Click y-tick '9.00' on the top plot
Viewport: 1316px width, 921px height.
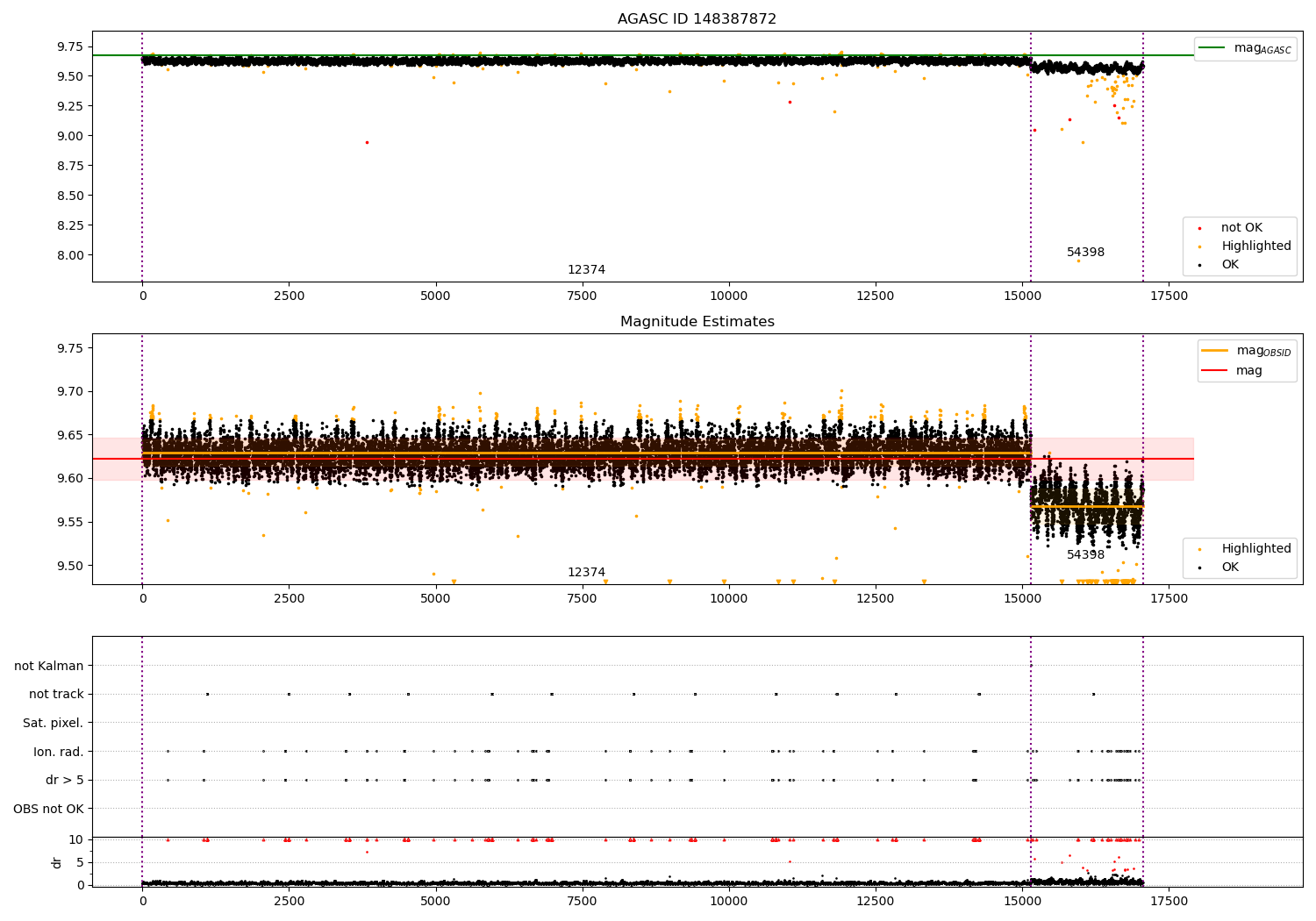(69, 136)
